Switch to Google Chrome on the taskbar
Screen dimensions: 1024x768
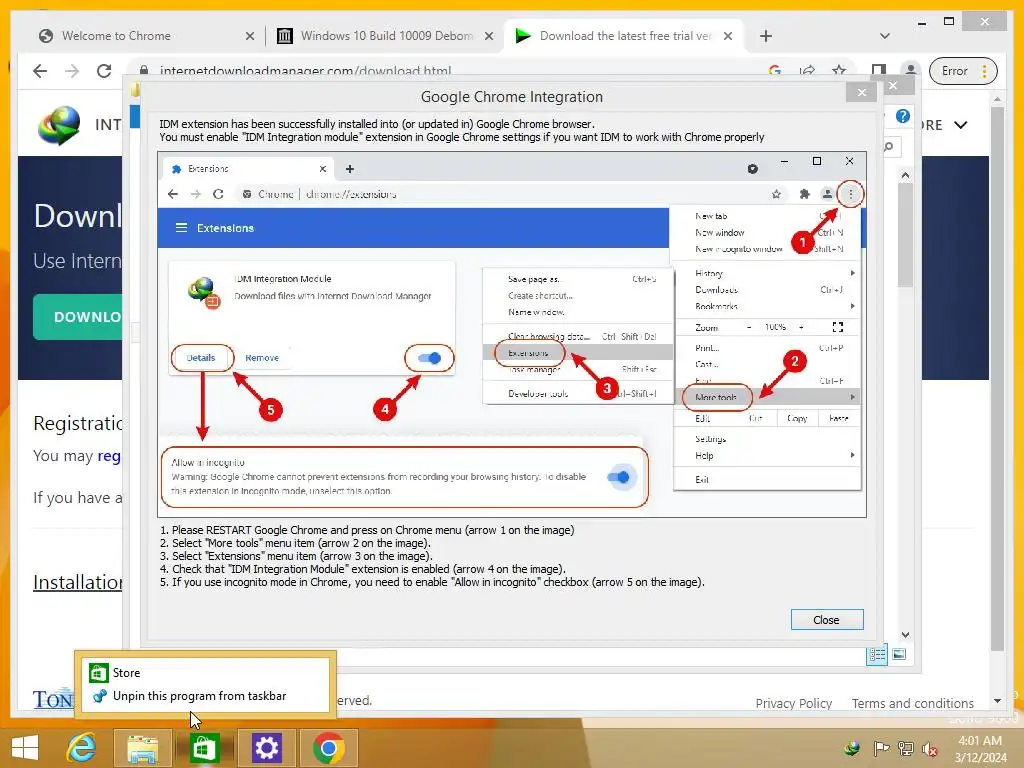click(328, 748)
